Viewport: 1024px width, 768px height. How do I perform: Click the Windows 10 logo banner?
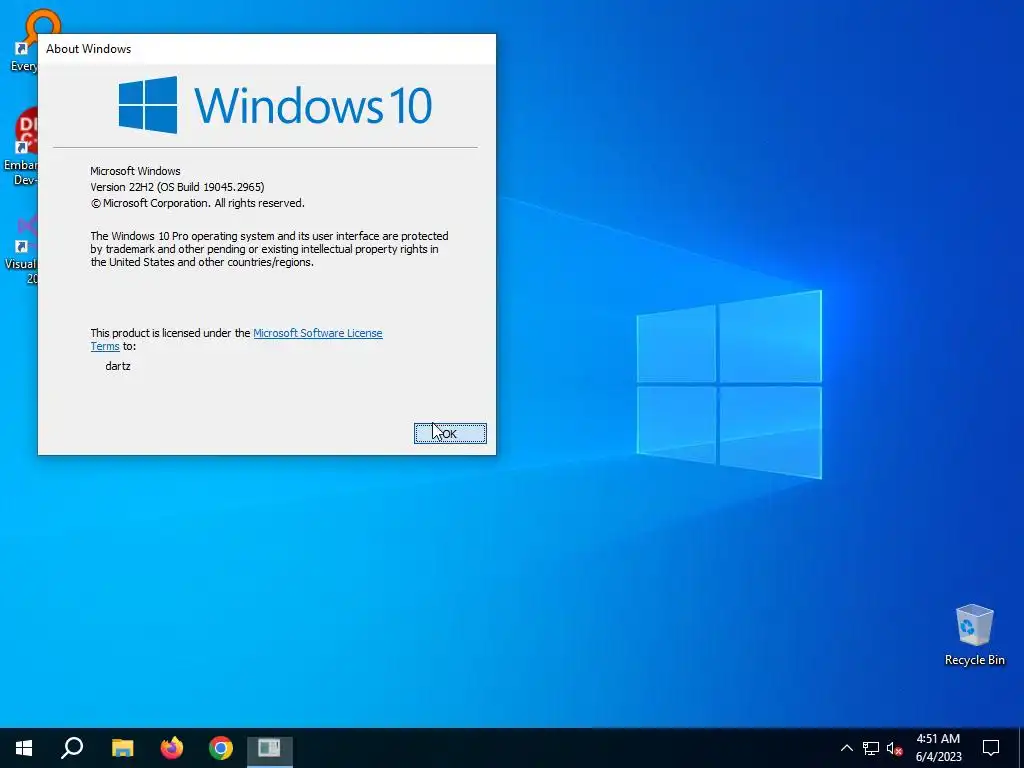coord(275,105)
